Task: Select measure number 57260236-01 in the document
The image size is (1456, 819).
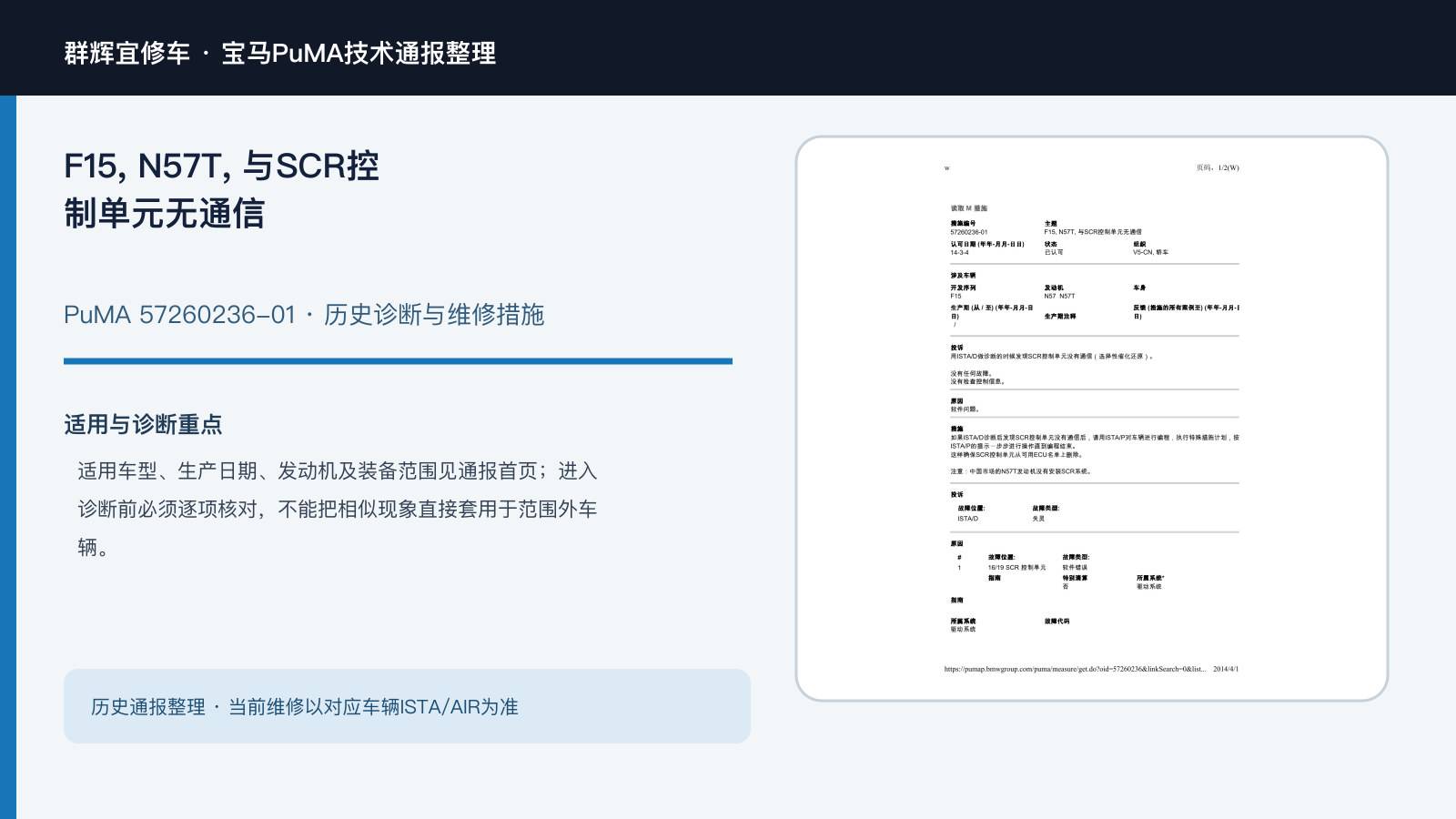Action: point(969,232)
